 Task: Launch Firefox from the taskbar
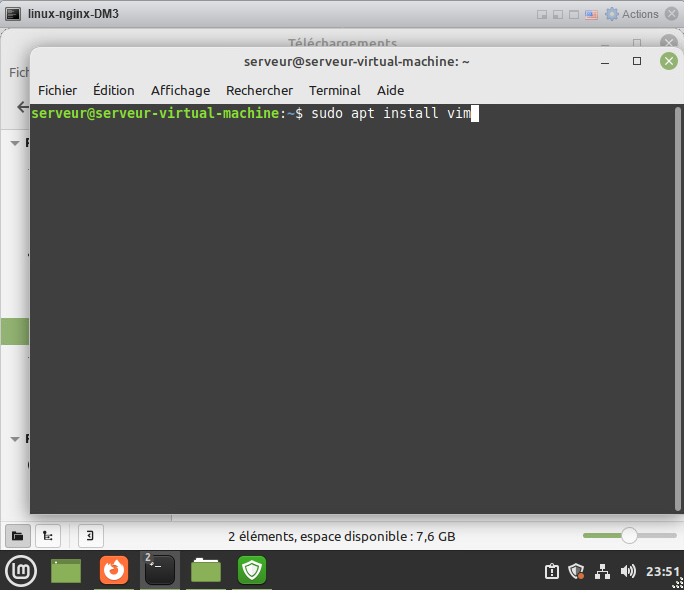pyautogui.click(x=114, y=570)
